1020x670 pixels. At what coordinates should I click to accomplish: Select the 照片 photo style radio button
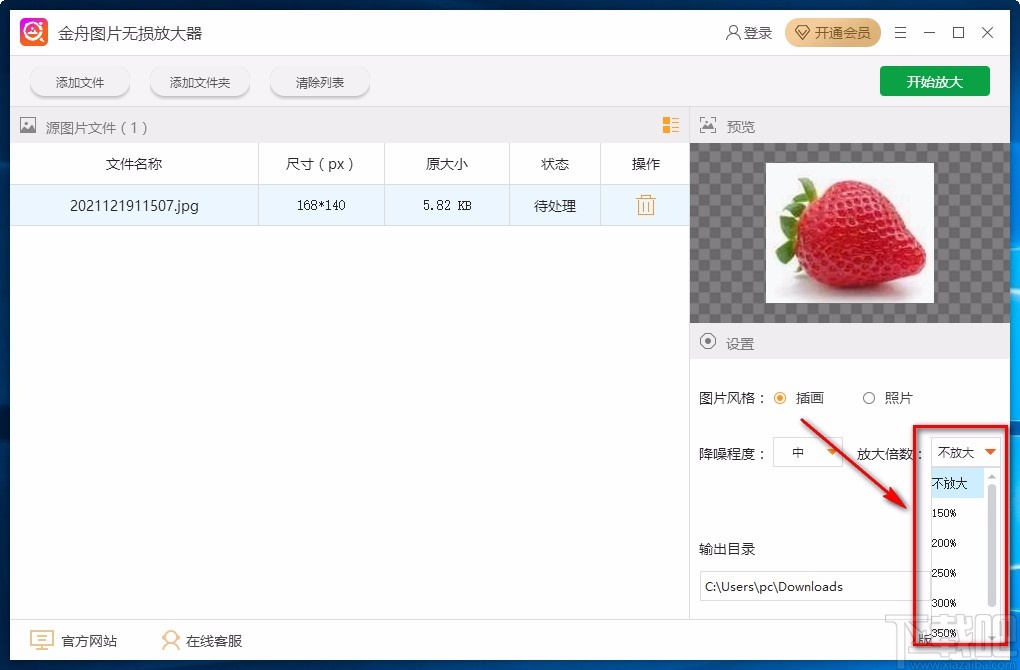click(x=869, y=397)
